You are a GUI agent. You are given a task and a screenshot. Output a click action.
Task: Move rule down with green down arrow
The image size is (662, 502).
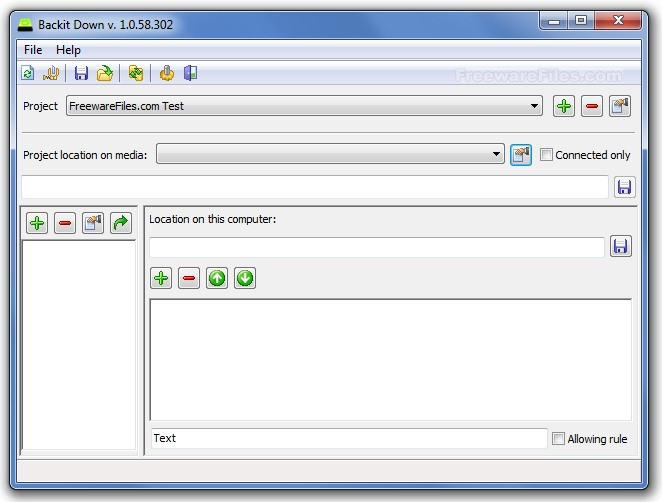click(x=245, y=278)
